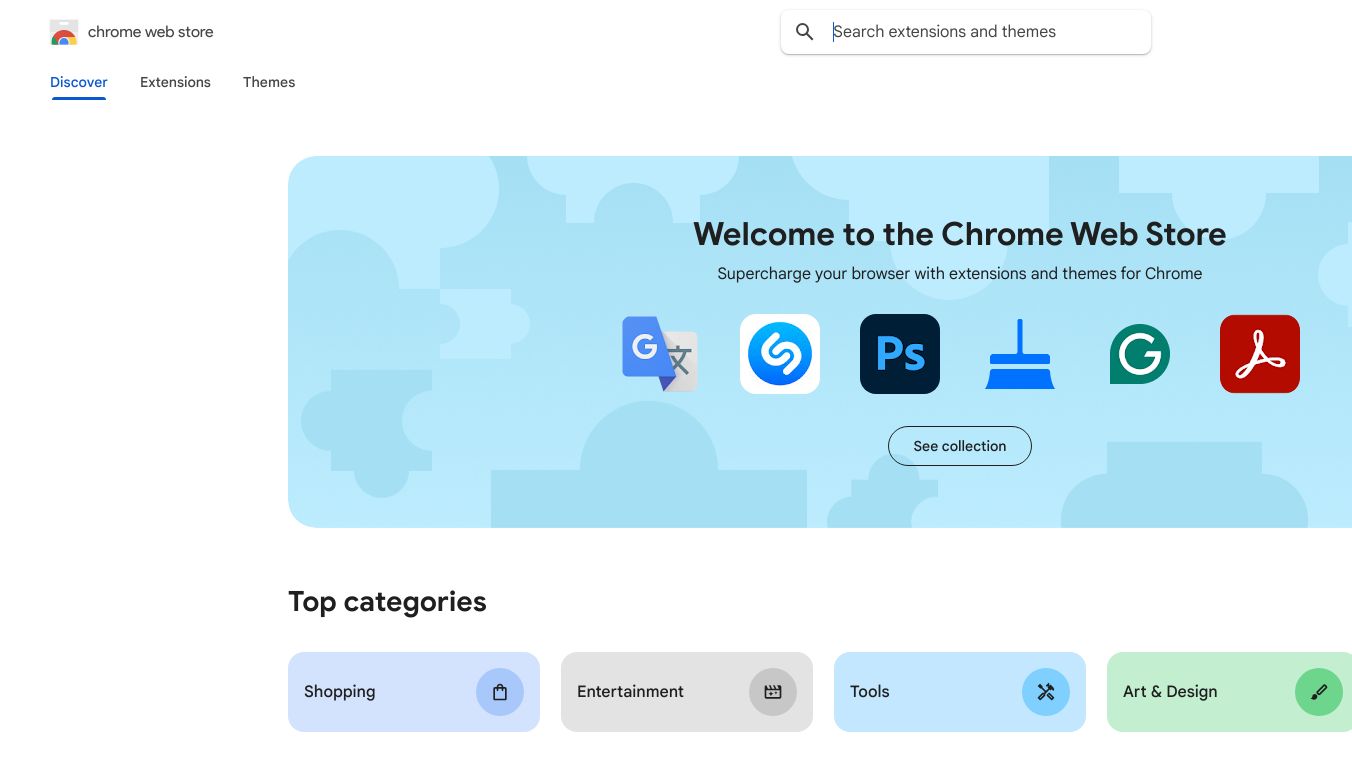The width and height of the screenshot is (1352, 760).
Task: Switch to the Extensions tab
Action: [175, 82]
